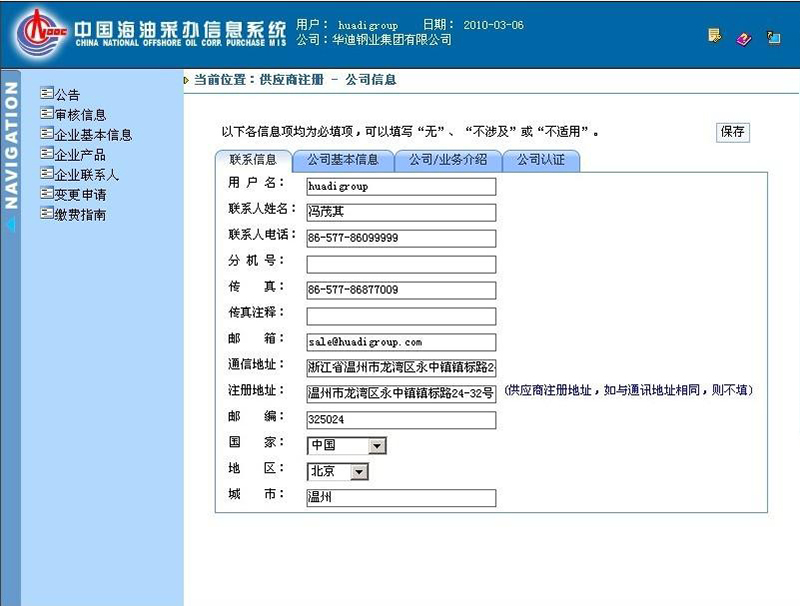Image resolution: width=800 pixels, height=606 pixels.
Task: Click the 保存 save button
Action: 731,131
